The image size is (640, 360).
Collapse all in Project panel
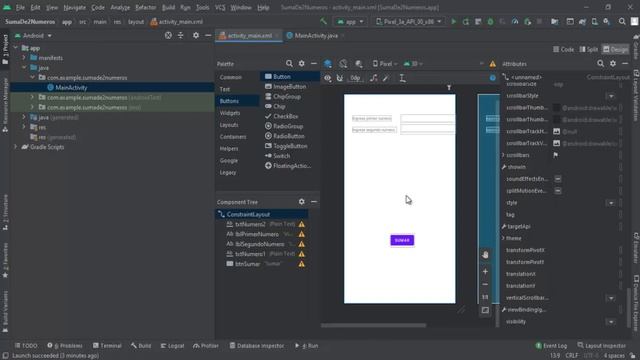pyautogui.click(x=180, y=36)
